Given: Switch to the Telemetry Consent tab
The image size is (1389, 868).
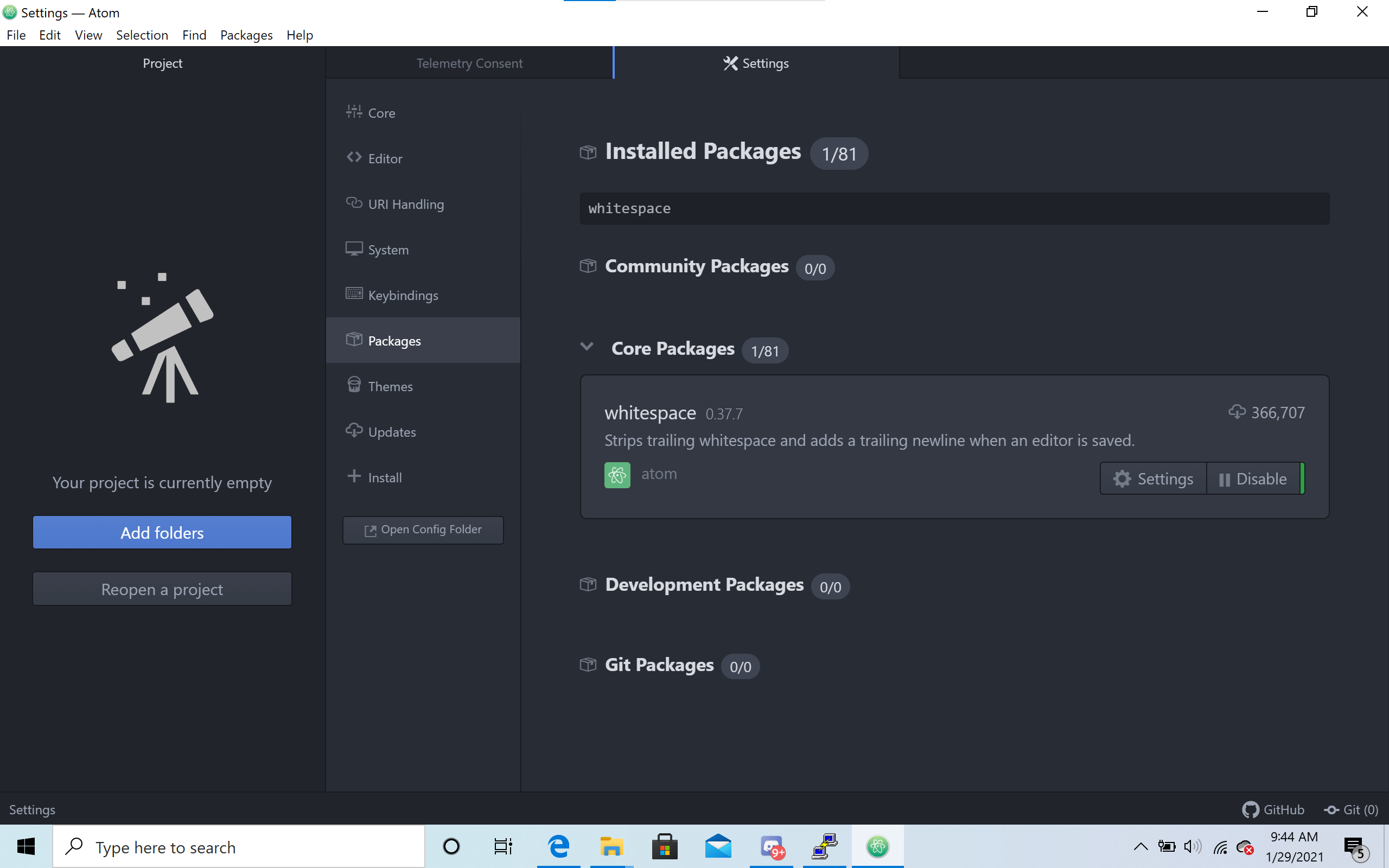Looking at the screenshot, I should point(469,62).
